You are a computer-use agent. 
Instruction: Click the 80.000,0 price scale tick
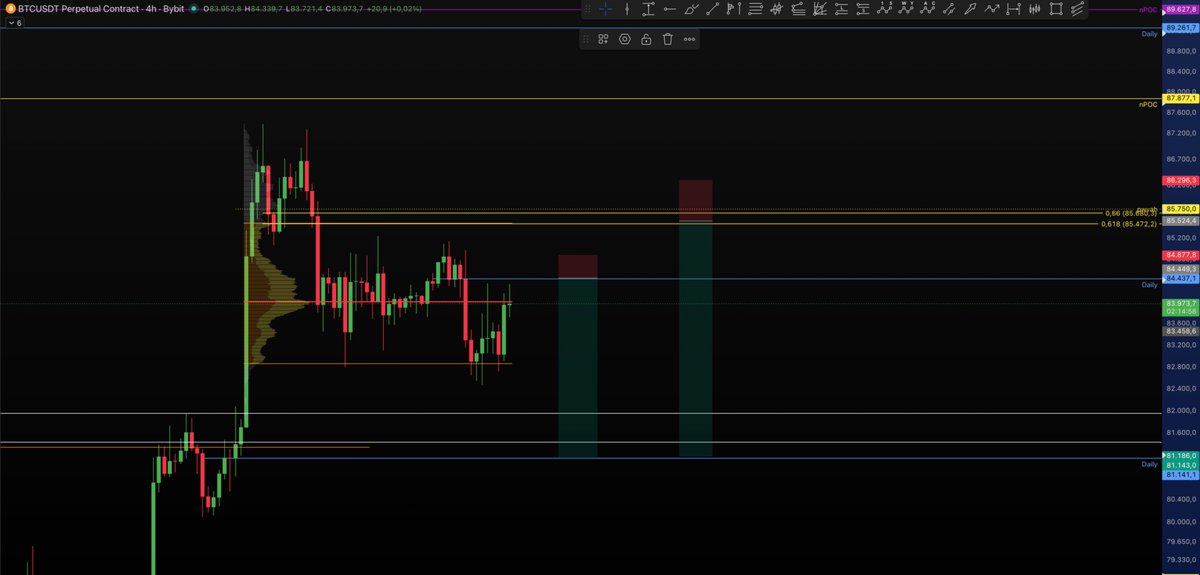[x=1181, y=522]
